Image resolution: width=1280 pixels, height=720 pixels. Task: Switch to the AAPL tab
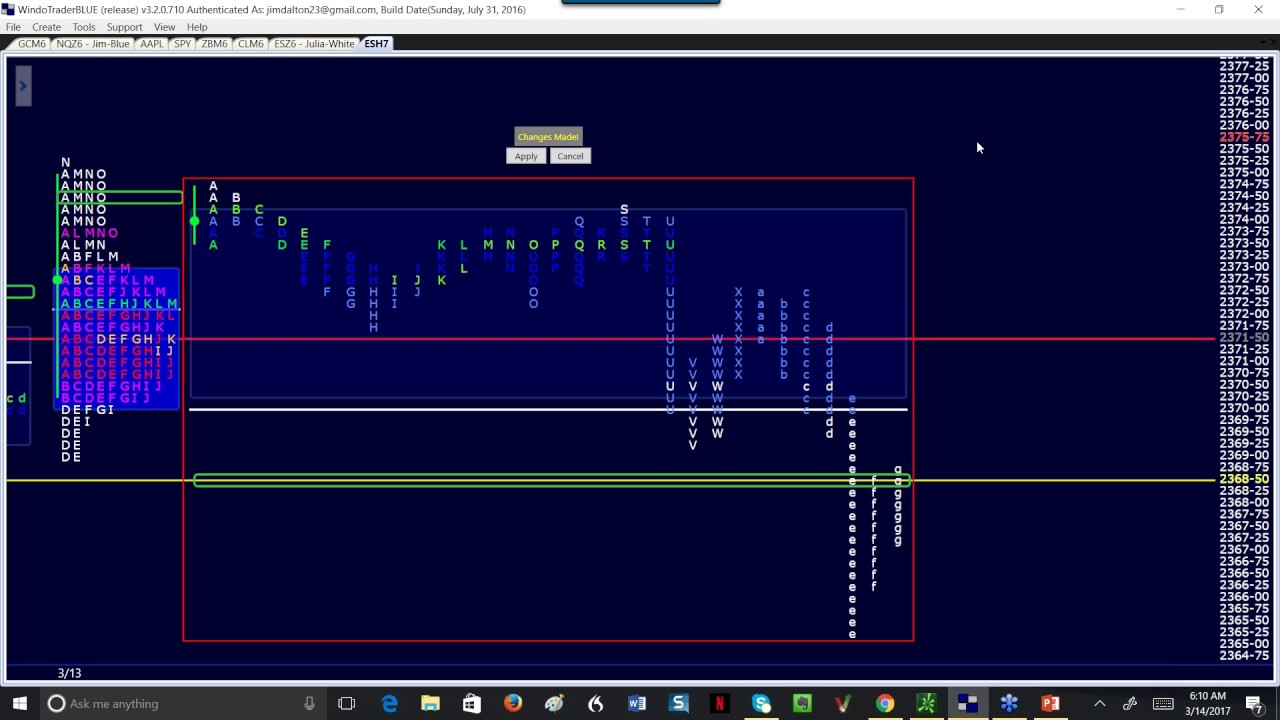[x=152, y=44]
